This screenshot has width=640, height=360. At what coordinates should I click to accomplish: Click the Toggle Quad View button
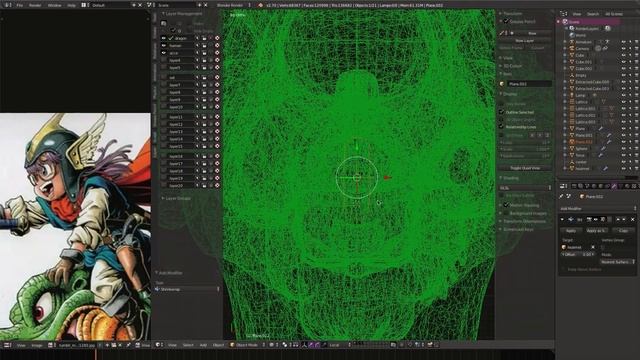click(x=524, y=168)
